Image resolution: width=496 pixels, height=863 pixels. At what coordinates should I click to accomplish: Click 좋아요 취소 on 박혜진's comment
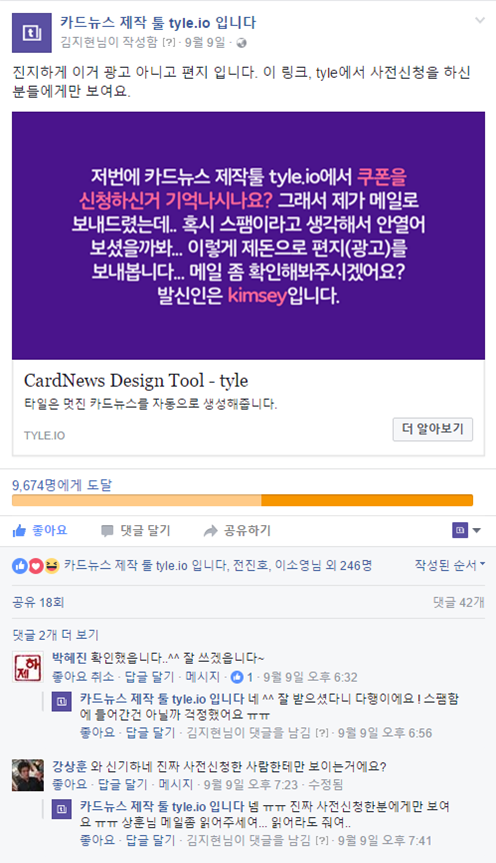[x=83, y=676]
